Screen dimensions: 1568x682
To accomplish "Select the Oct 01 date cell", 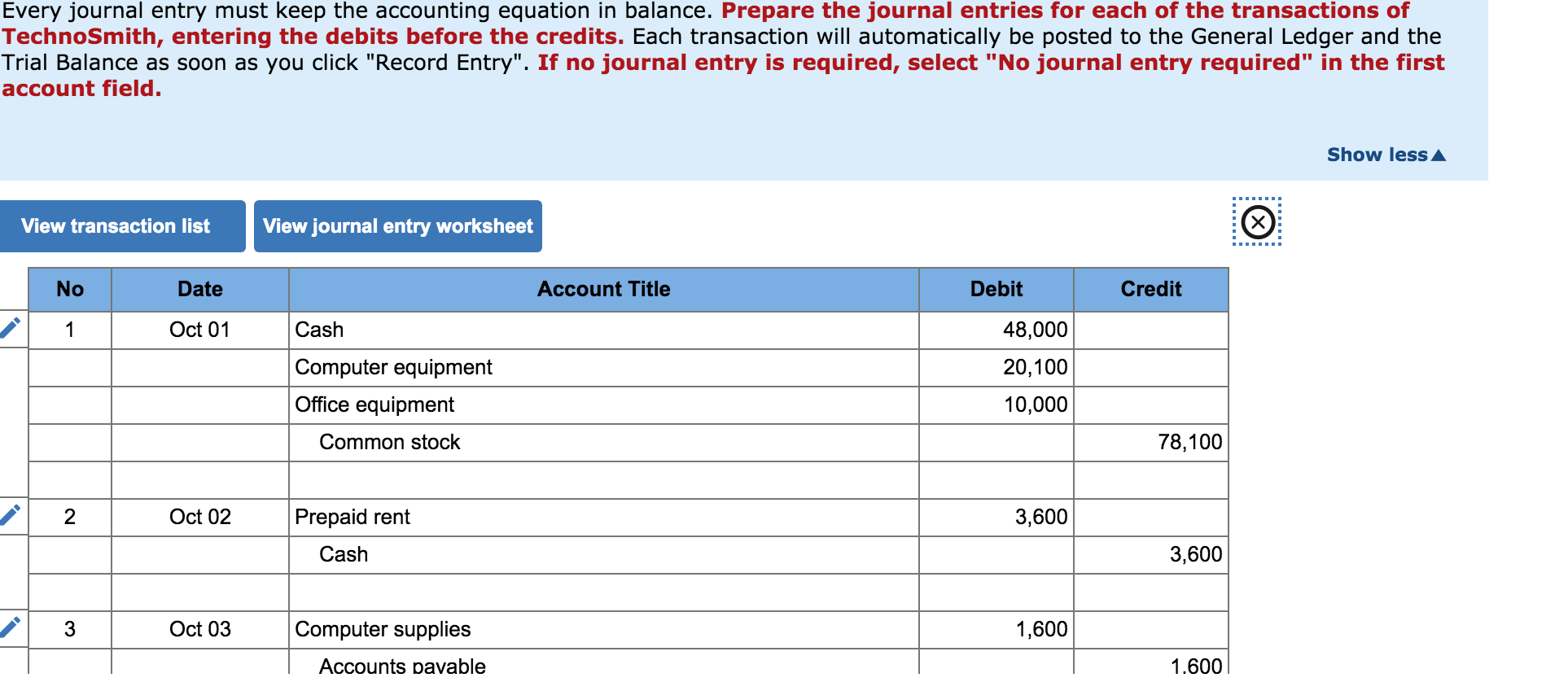I will [x=200, y=330].
